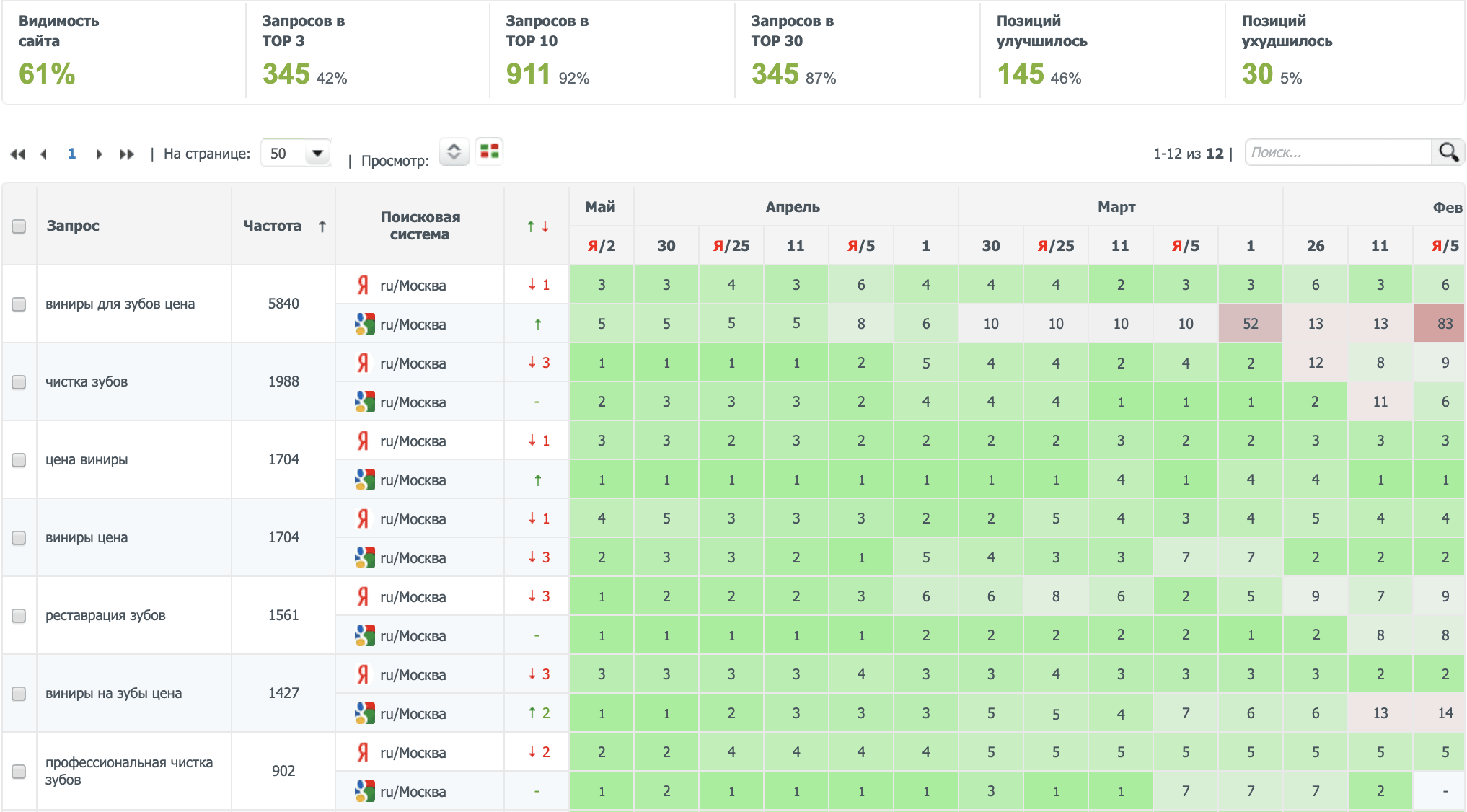Image resolution: width=1467 pixels, height=812 pixels.
Task: Click the Поиск search input field
Action: click(x=1338, y=152)
